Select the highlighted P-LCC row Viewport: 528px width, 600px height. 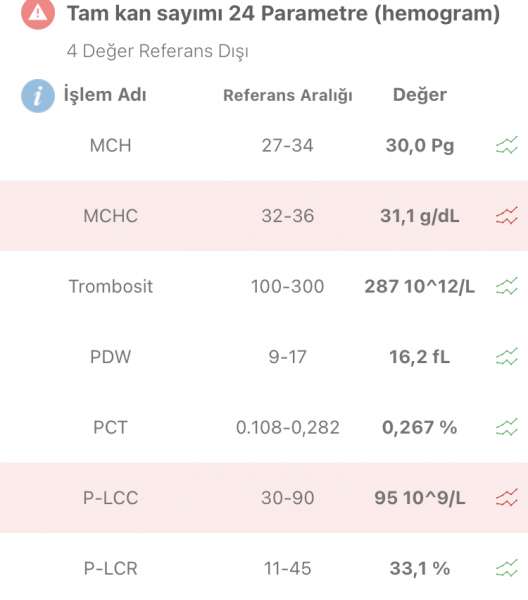point(264,497)
